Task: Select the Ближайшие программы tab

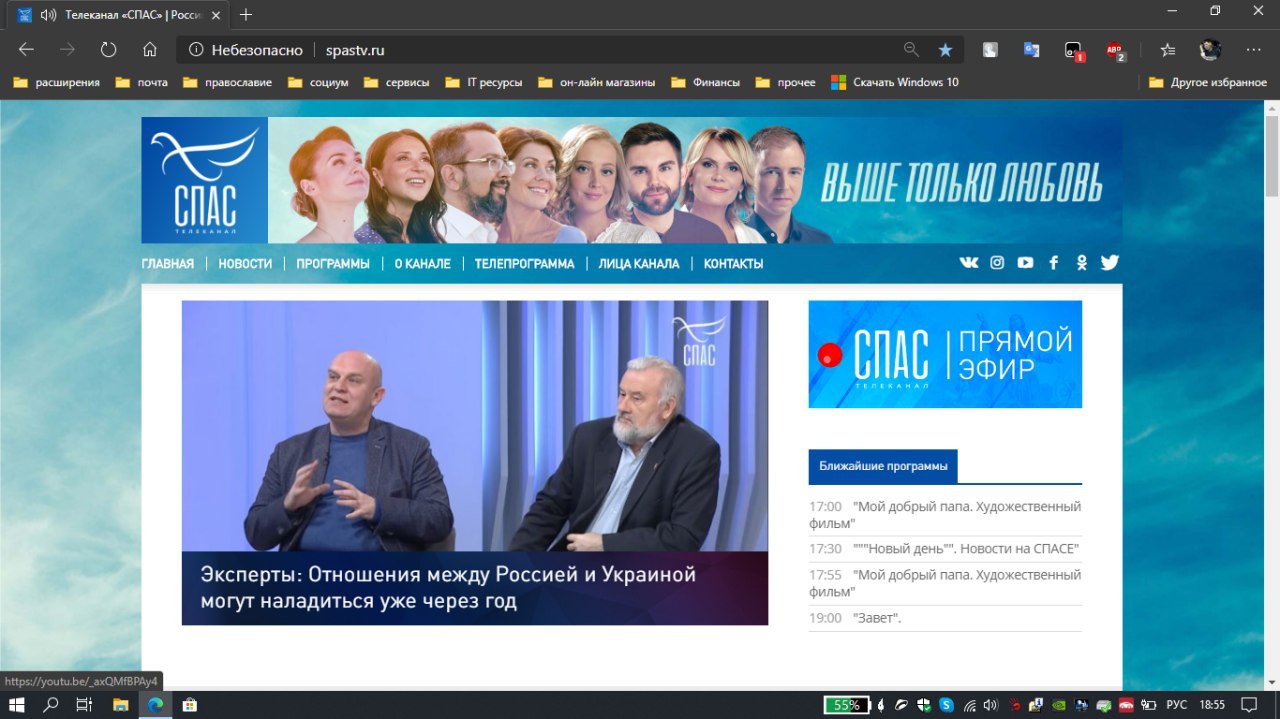Action: pyautogui.click(x=883, y=466)
